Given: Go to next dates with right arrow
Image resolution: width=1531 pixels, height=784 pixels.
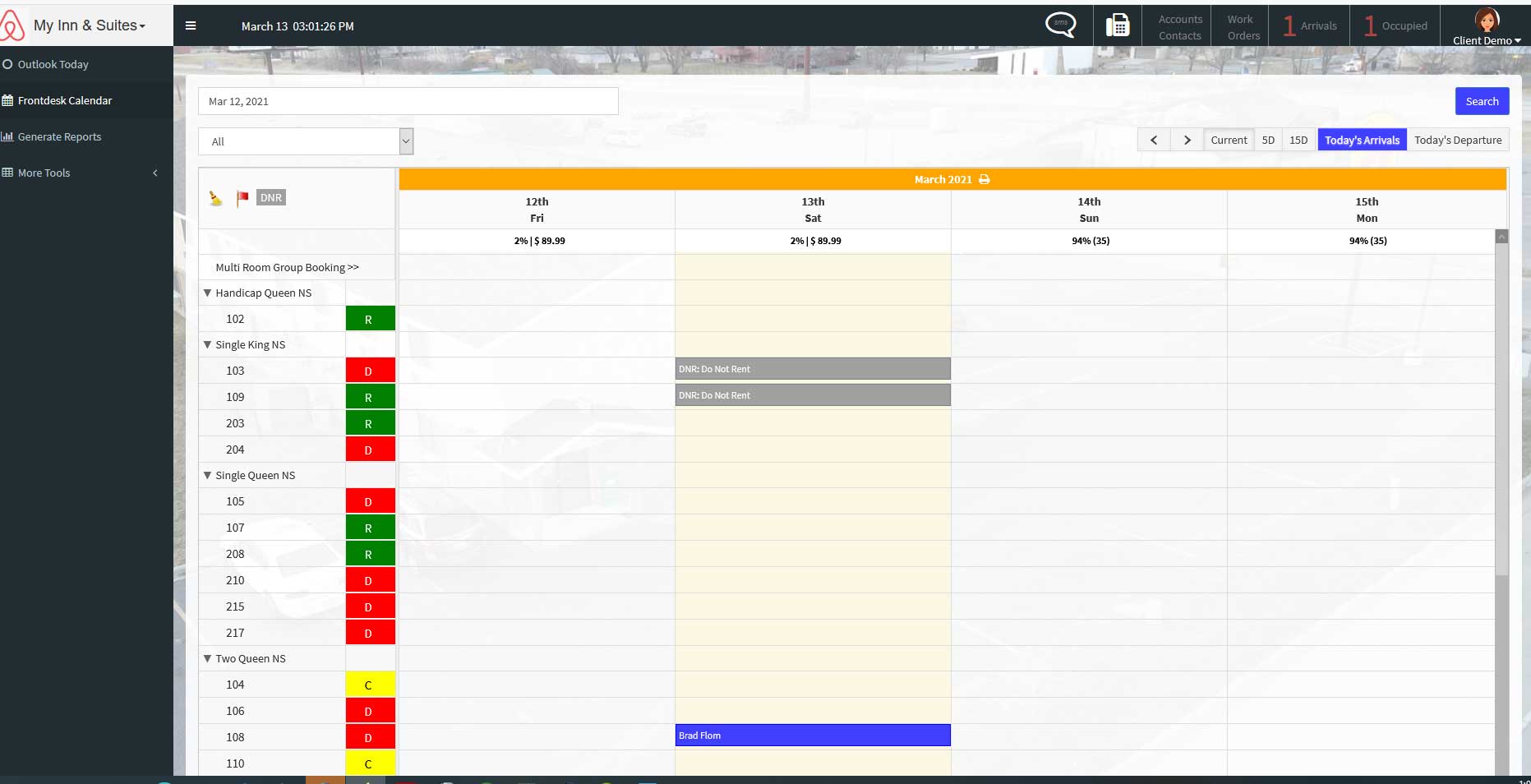Looking at the screenshot, I should (x=1187, y=140).
